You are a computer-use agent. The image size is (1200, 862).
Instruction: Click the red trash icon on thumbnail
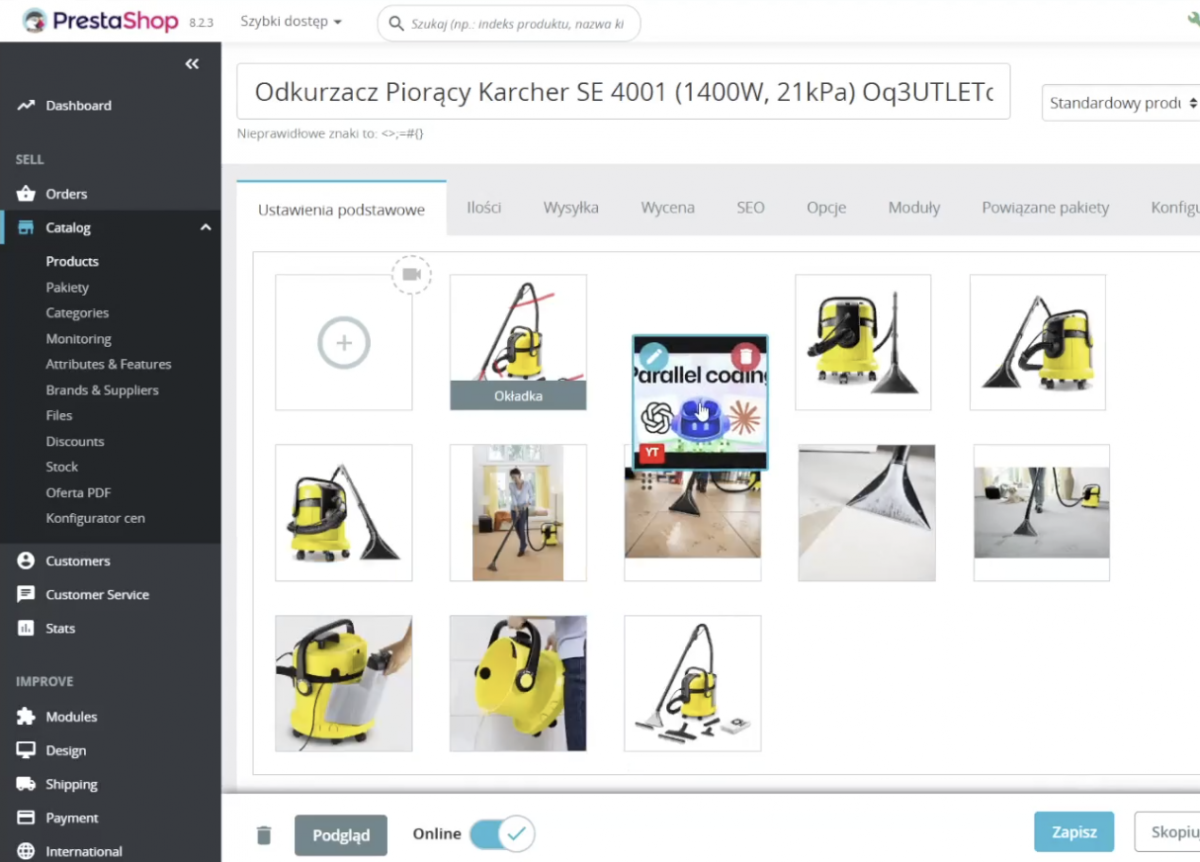(745, 356)
